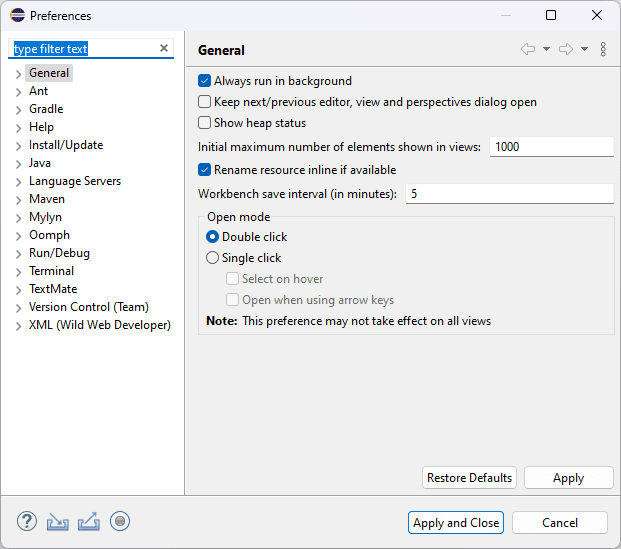
Task: Select the Double click radio button
Action: pos(213,237)
